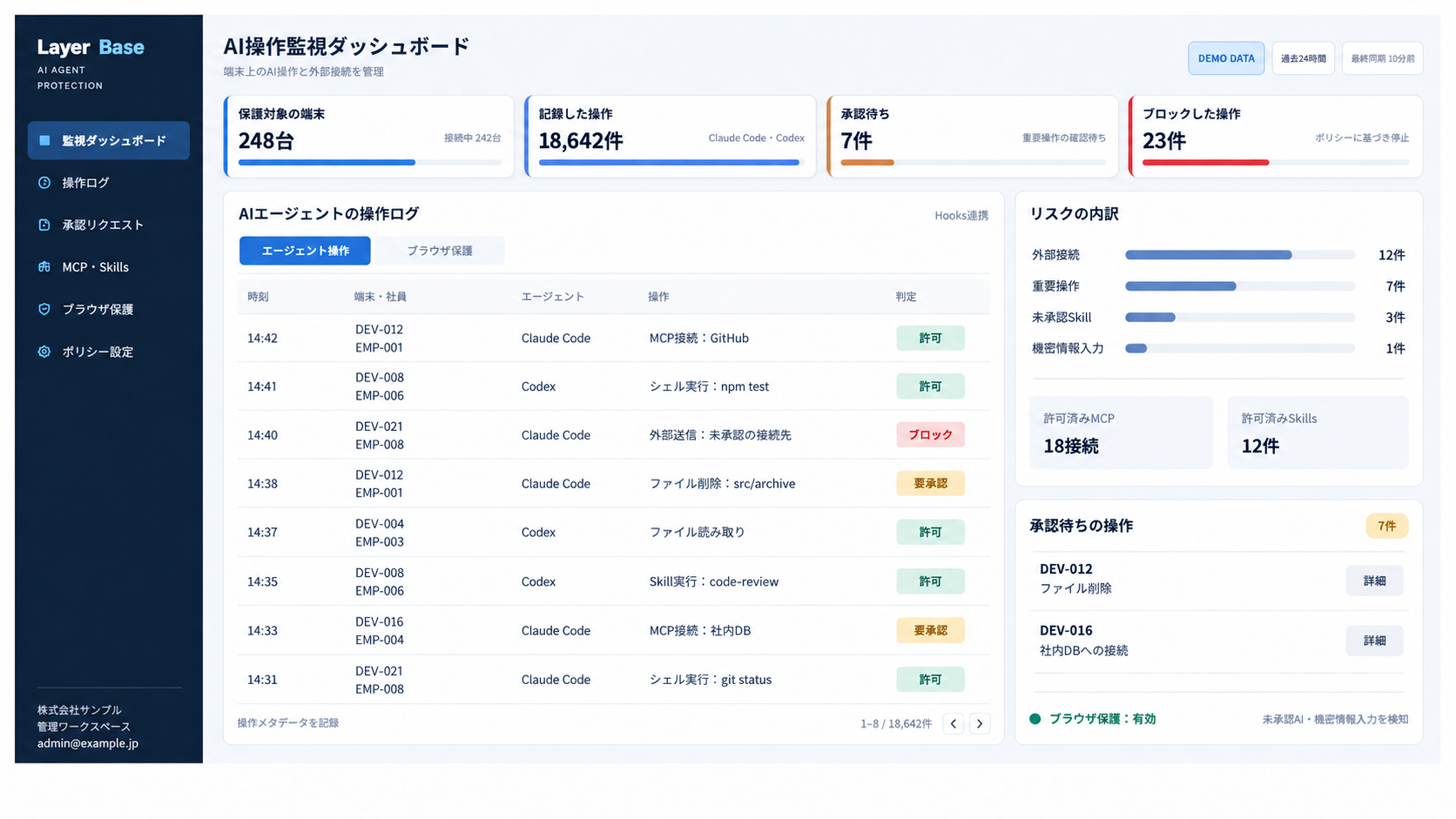Image resolution: width=1456 pixels, height=819 pixels.
Task: Click the 記録した操作 18,642件 card
Action: pos(671,137)
